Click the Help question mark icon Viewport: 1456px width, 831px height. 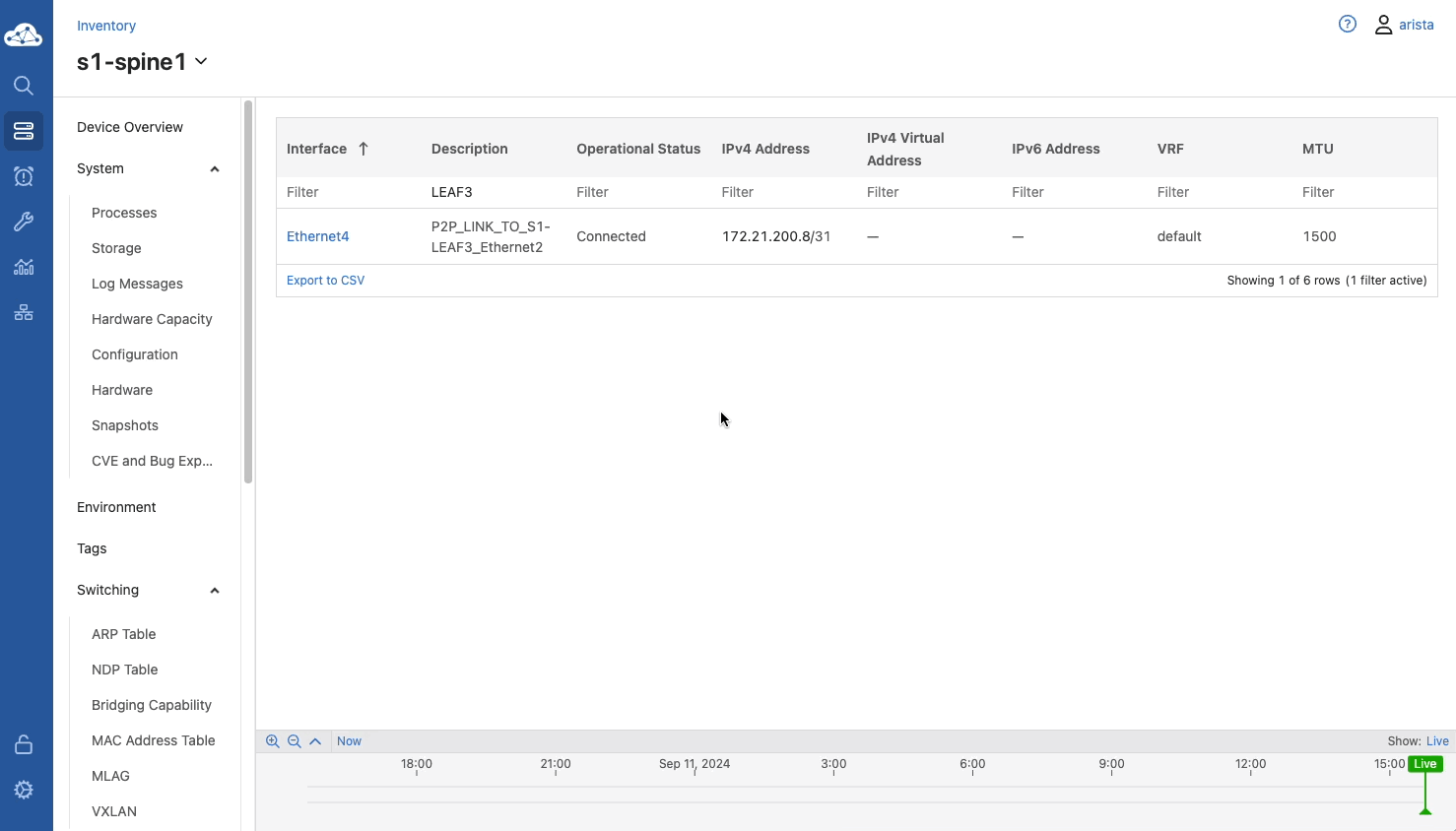tap(1347, 25)
